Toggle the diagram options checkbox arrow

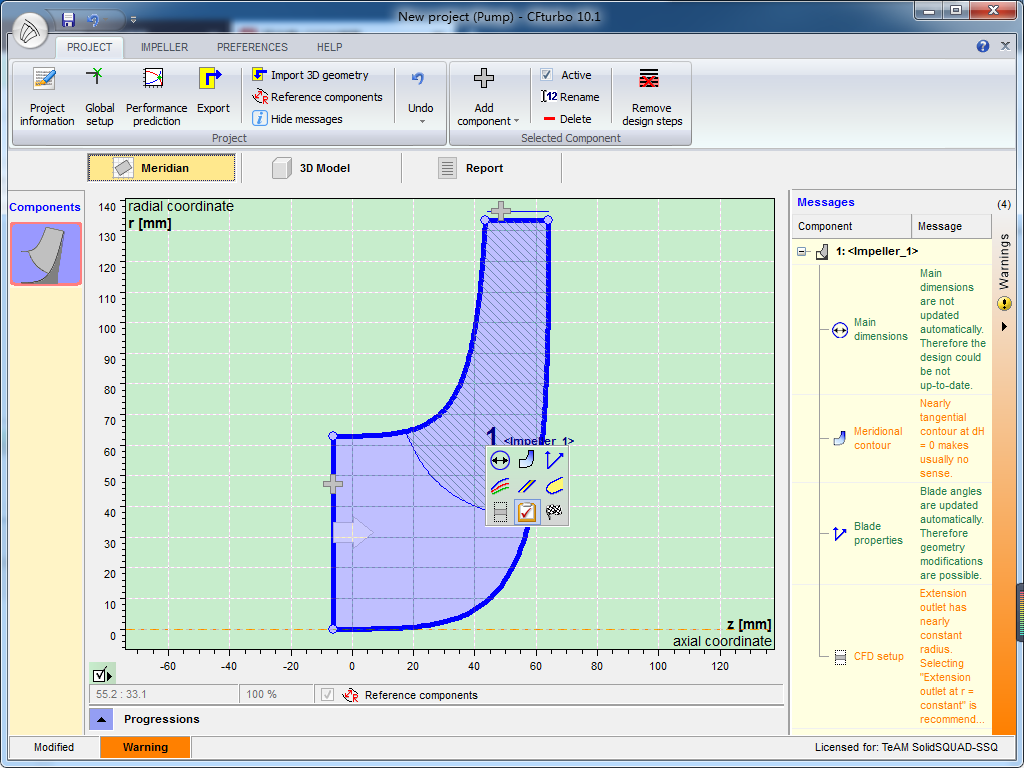point(103,675)
